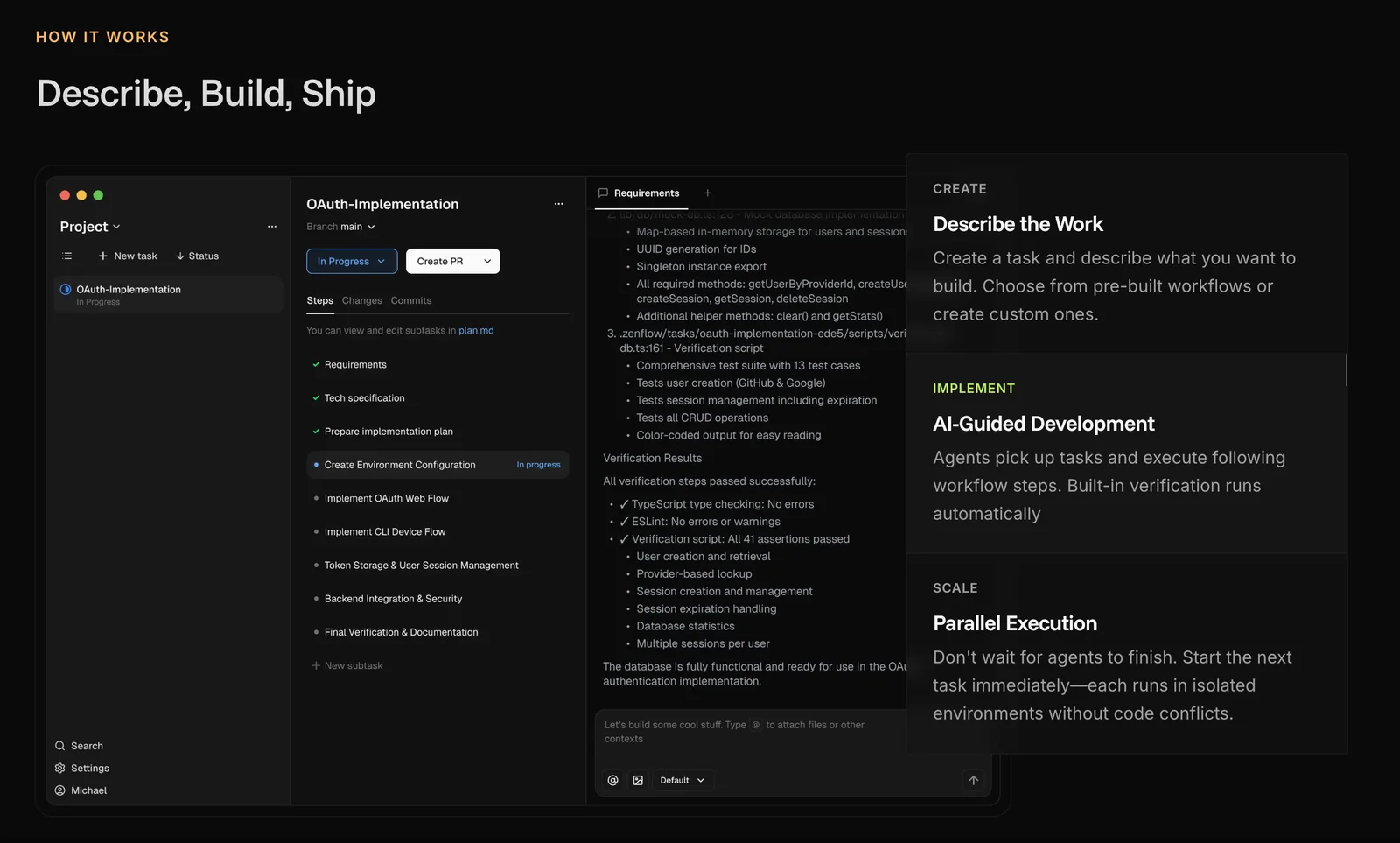
Task: Click the attach image icon in chat box
Action: point(638,780)
